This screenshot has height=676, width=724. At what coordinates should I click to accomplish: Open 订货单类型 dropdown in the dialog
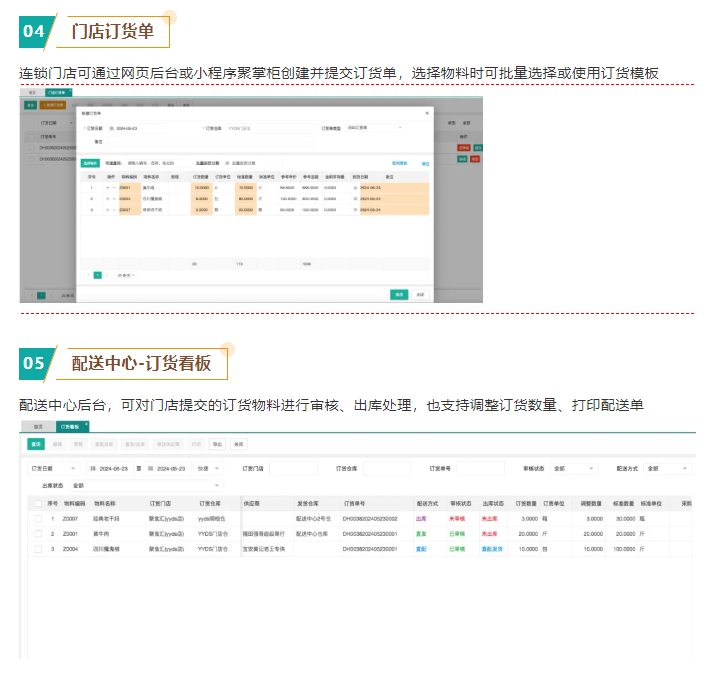(x=375, y=127)
